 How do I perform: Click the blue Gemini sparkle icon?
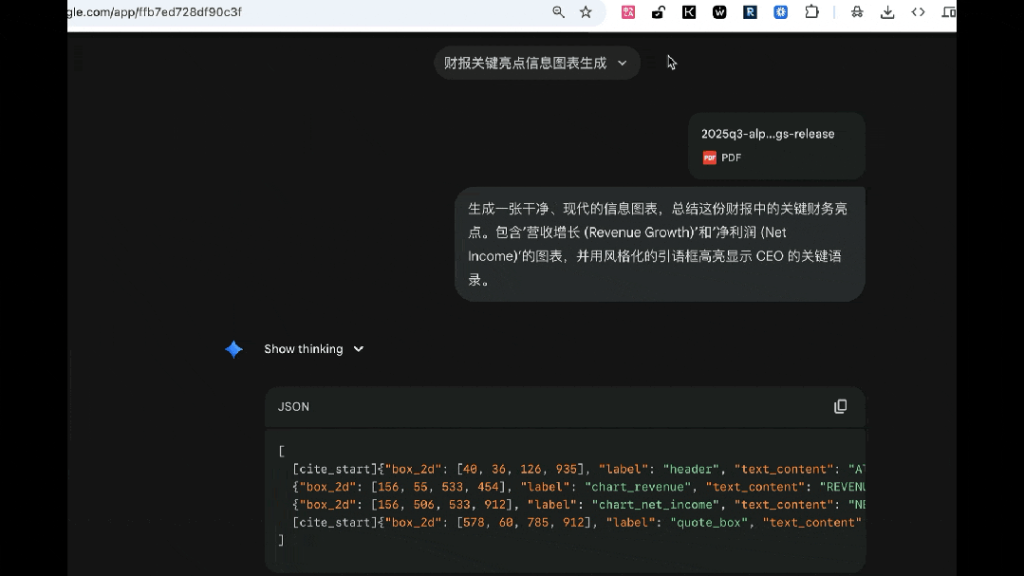[234, 349]
